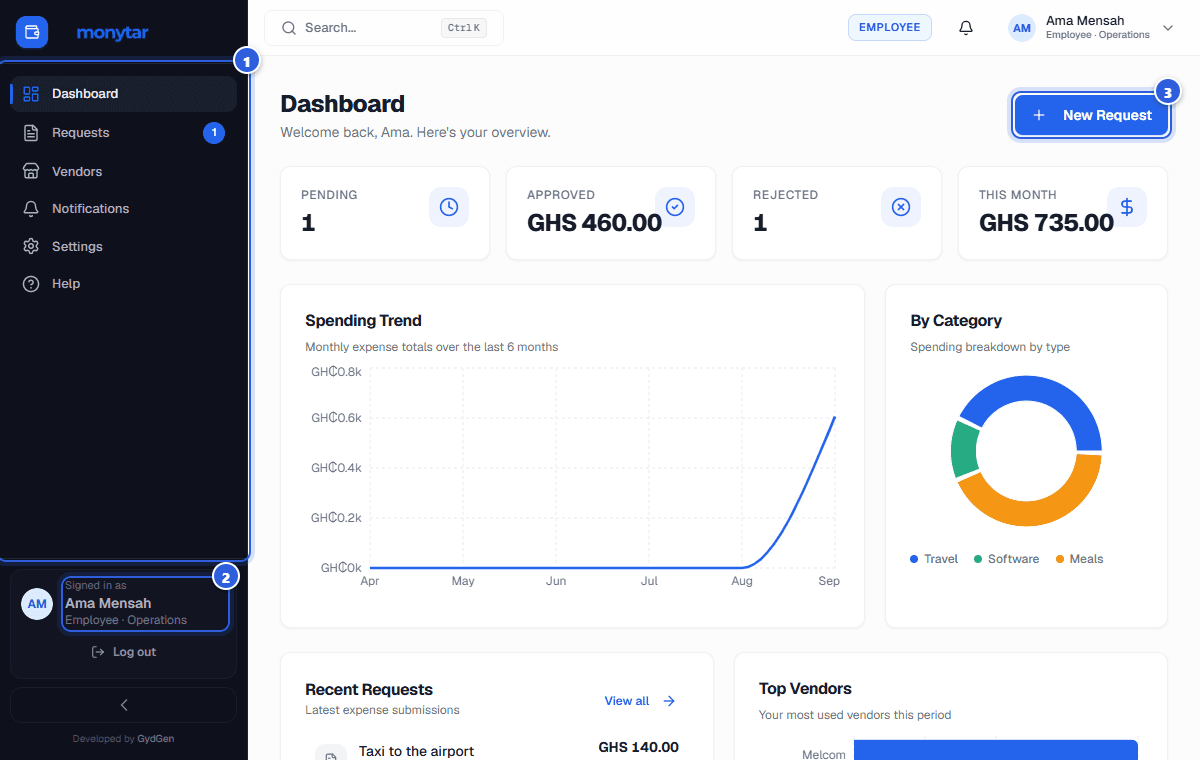Click the Travel legend color dot
Screen dimensions: 1200x760
click(914, 559)
